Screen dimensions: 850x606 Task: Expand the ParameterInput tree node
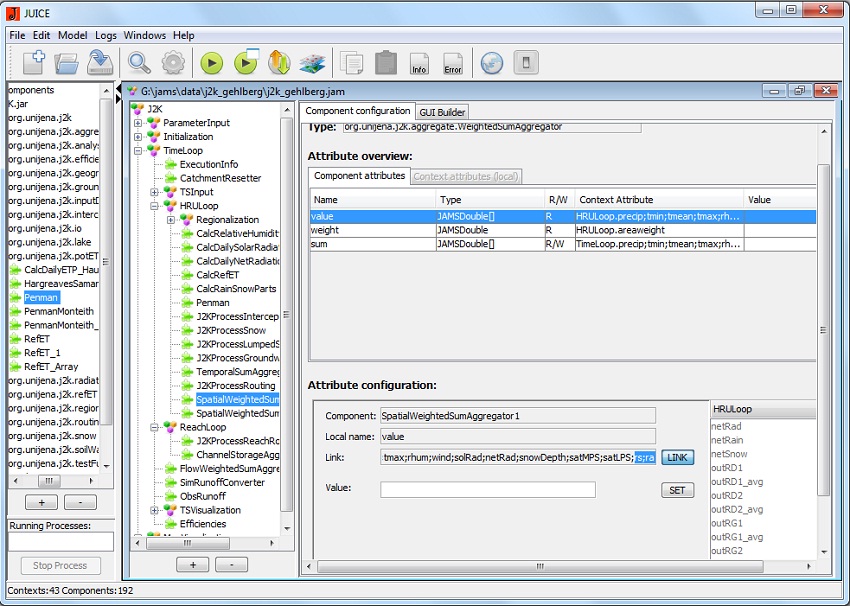click(138, 123)
